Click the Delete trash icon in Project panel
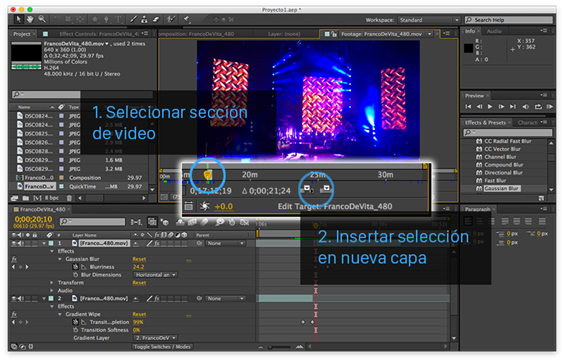 click(69, 198)
